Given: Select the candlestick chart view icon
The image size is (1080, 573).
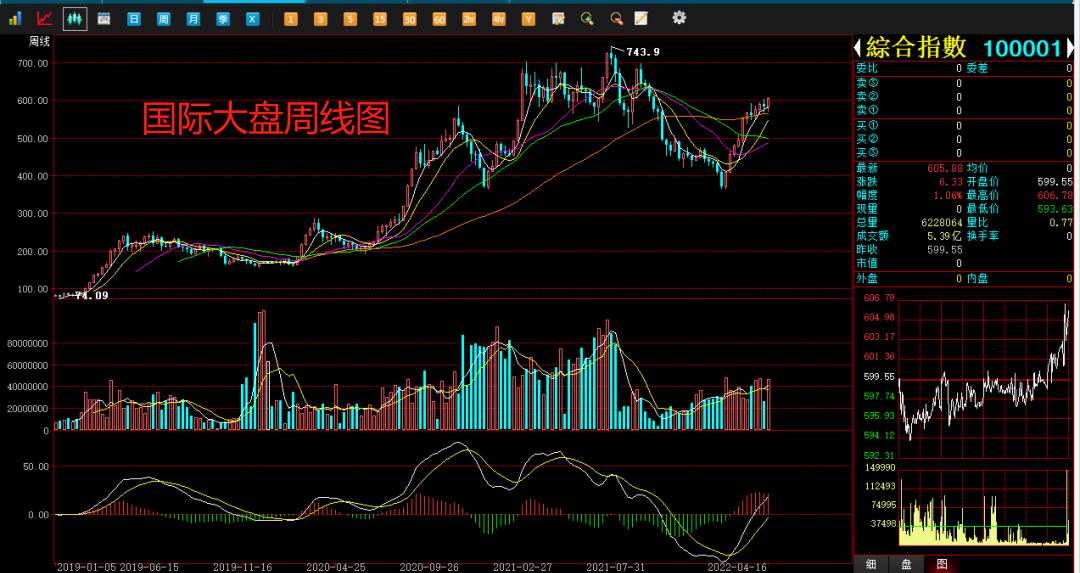Looking at the screenshot, I should click(75, 19).
